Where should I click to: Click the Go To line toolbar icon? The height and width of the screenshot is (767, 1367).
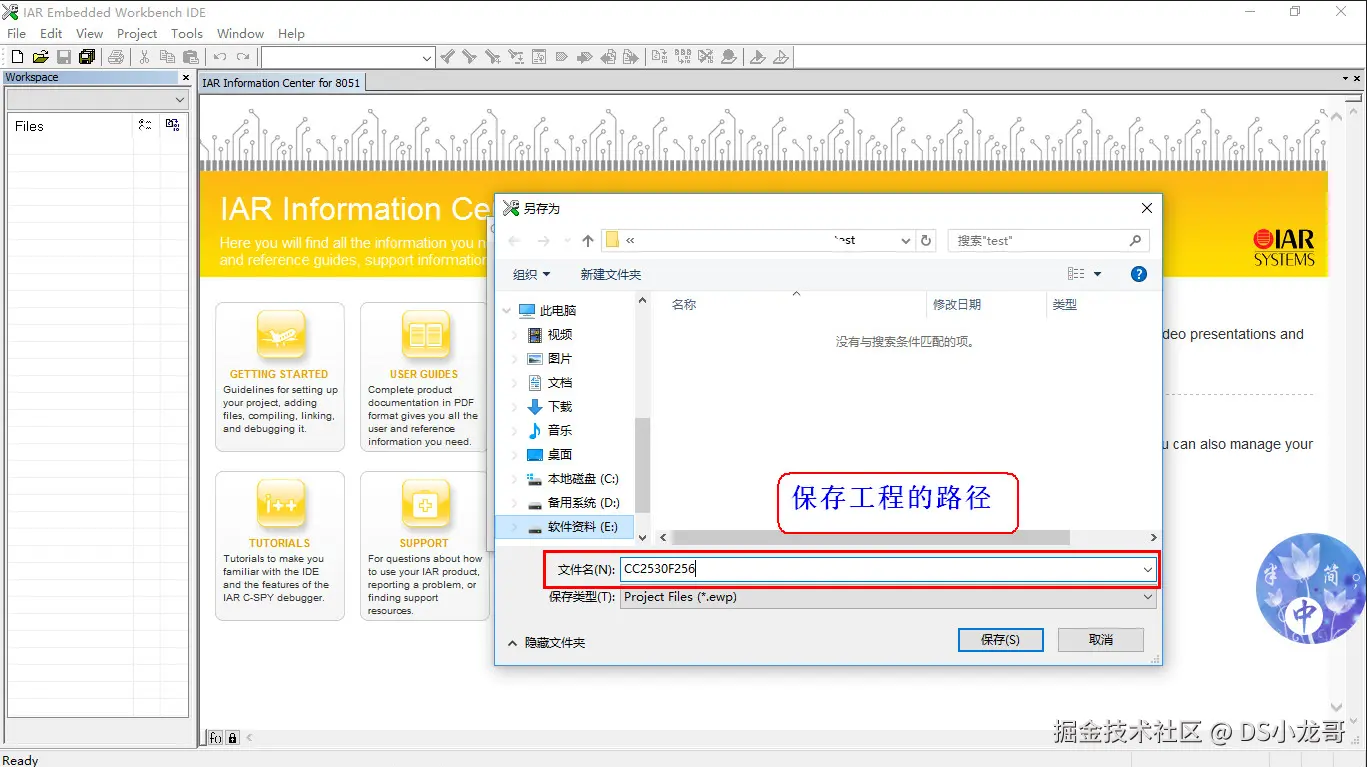pos(538,57)
